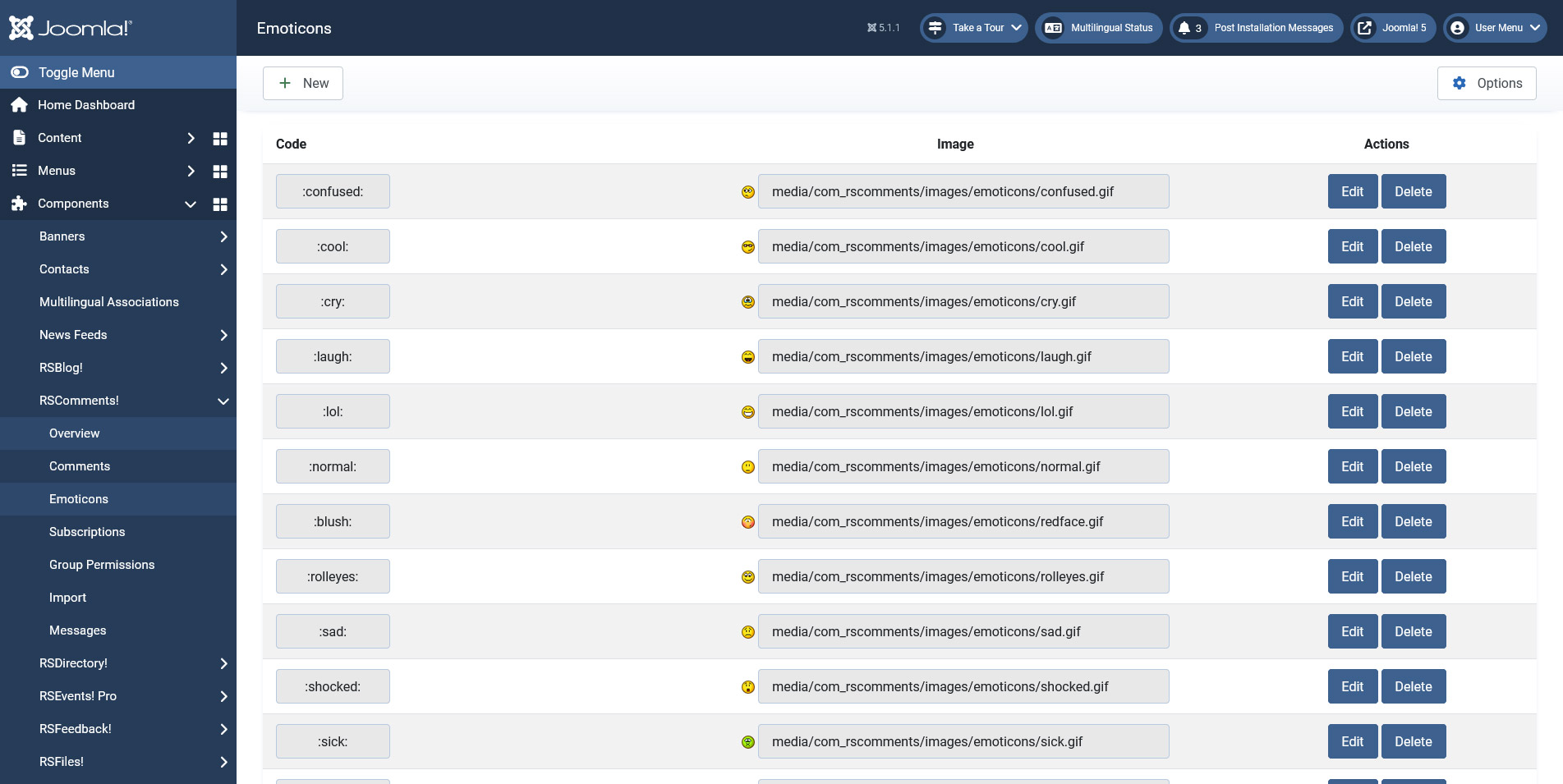The image size is (1563, 784).
Task: Open the Content dashboard grid icon
Action: coord(220,138)
